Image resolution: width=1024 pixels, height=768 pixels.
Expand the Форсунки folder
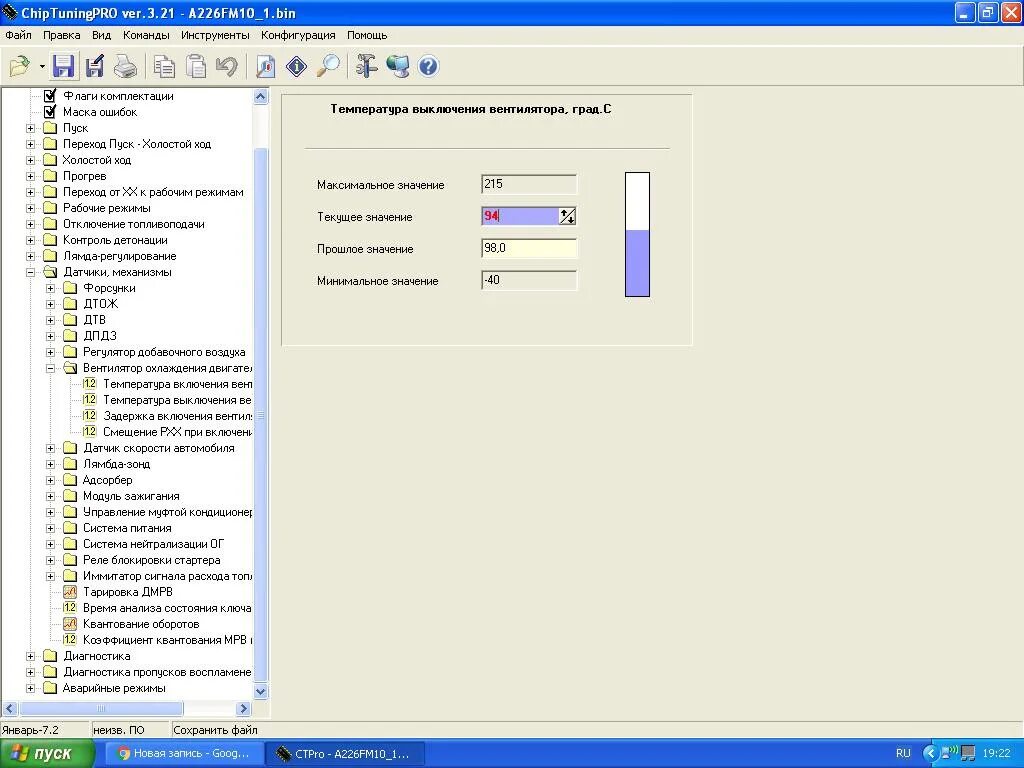click(x=50, y=288)
